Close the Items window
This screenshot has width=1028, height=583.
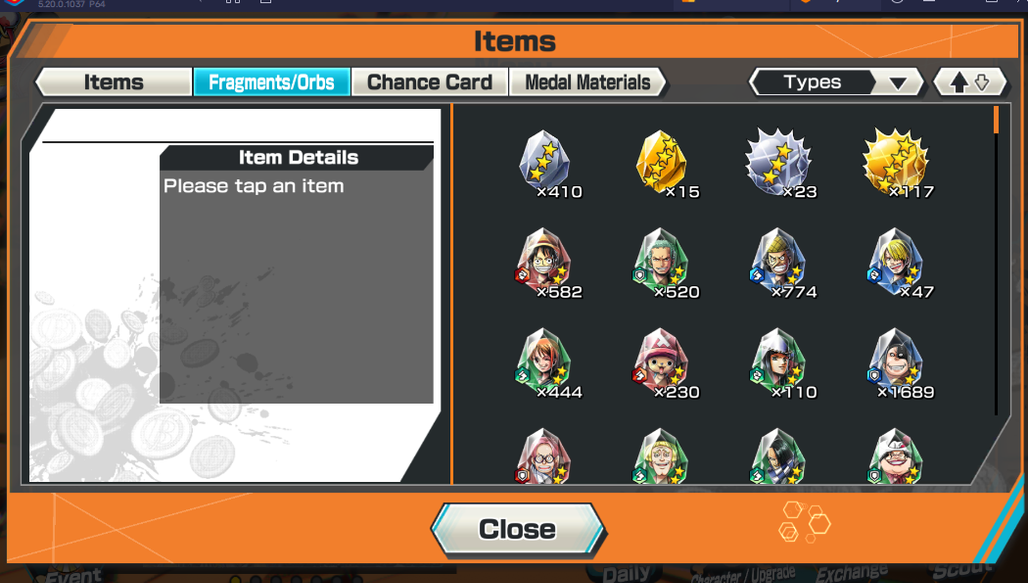click(518, 529)
